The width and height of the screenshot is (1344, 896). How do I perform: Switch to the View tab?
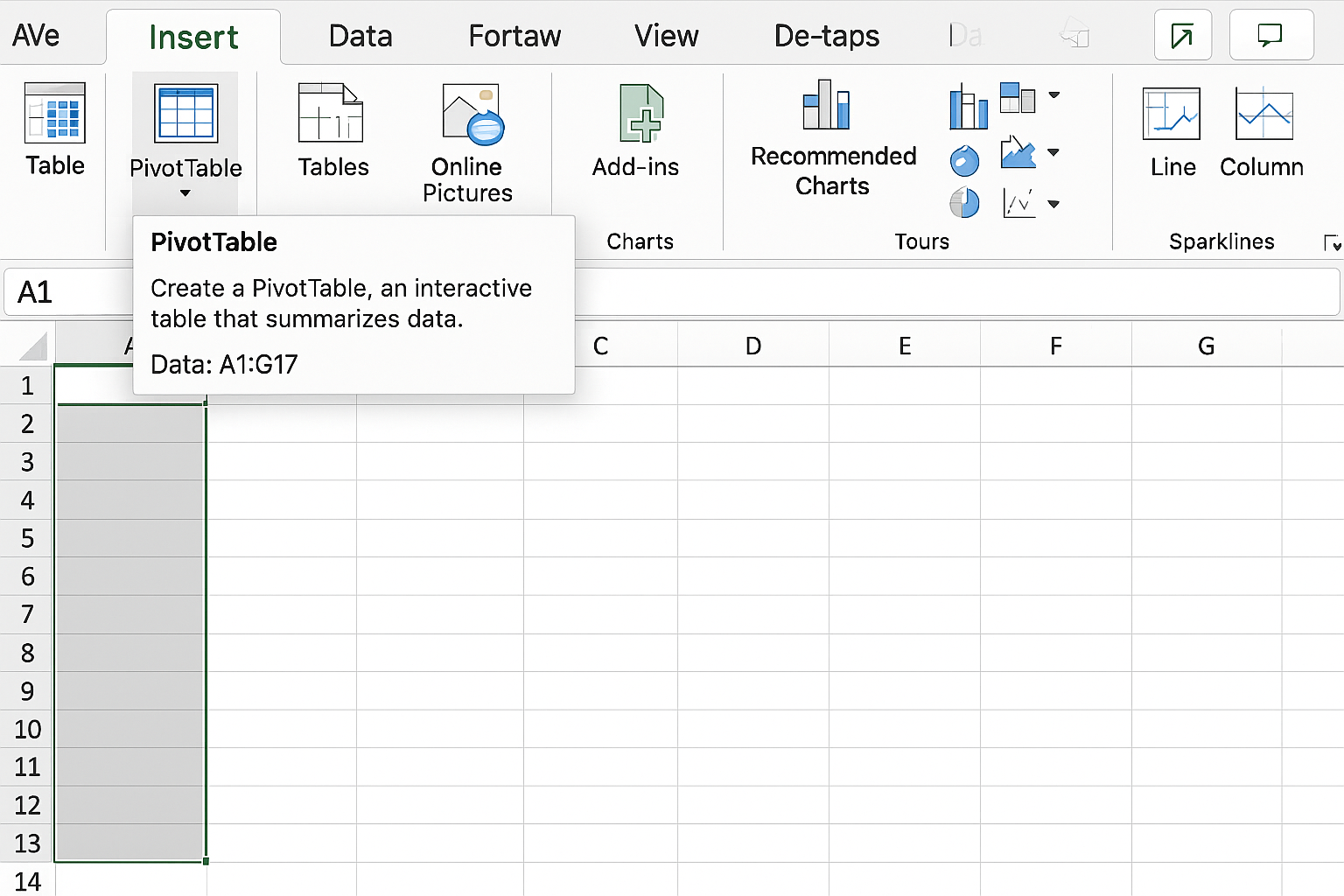[x=666, y=36]
